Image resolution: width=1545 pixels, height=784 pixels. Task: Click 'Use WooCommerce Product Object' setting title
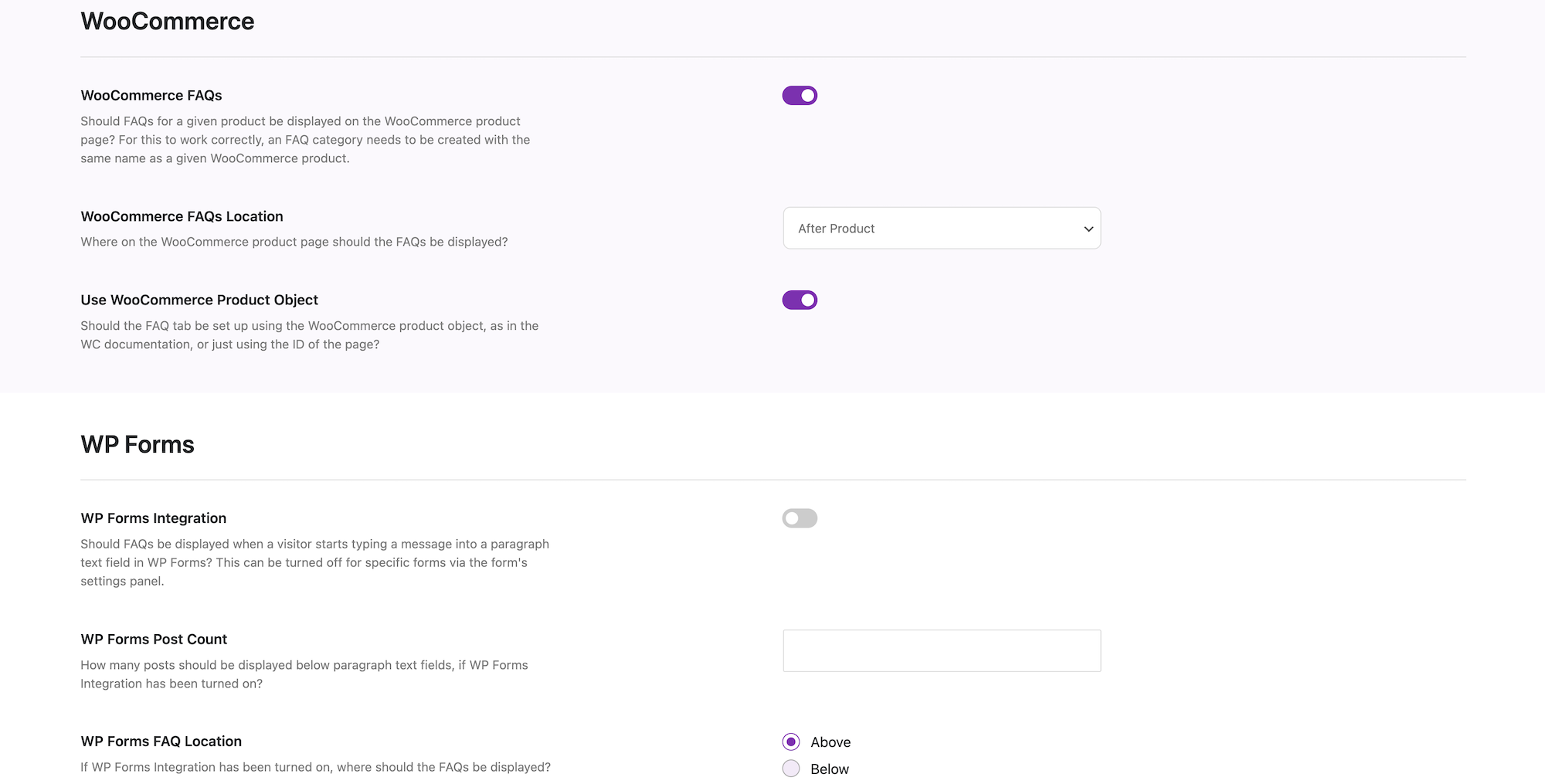[x=199, y=300]
